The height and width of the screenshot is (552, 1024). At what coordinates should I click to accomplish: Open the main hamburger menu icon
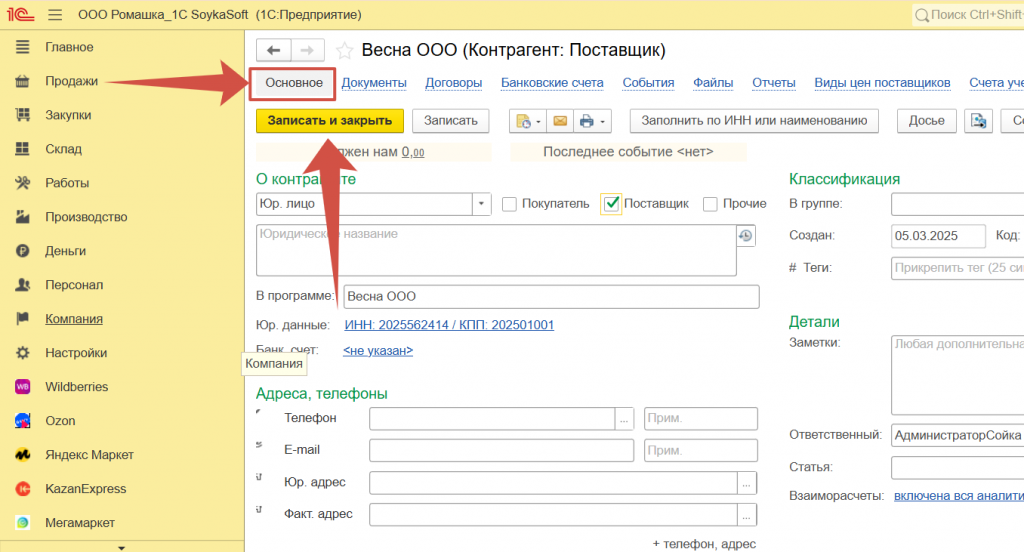(54, 15)
